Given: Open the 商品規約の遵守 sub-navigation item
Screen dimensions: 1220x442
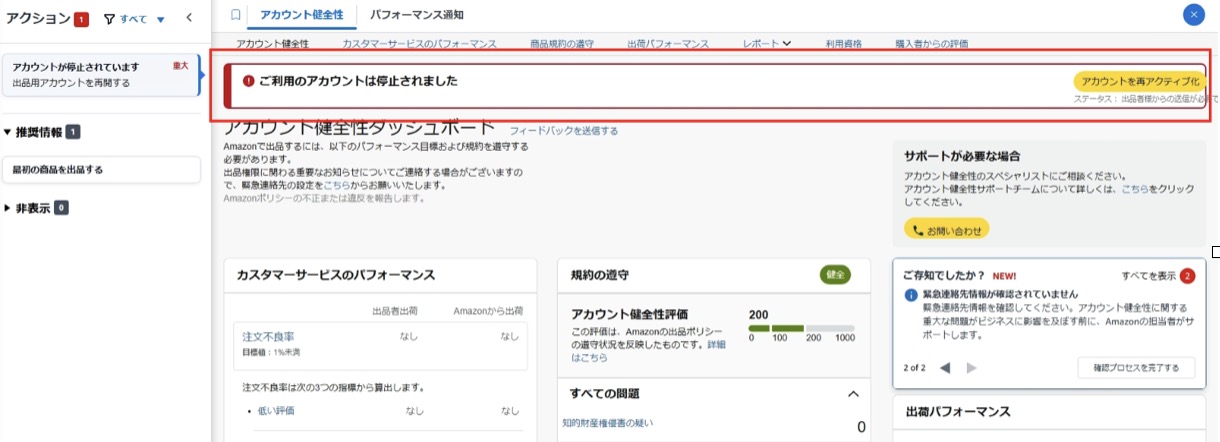Looking at the screenshot, I should (x=561, y=44).
